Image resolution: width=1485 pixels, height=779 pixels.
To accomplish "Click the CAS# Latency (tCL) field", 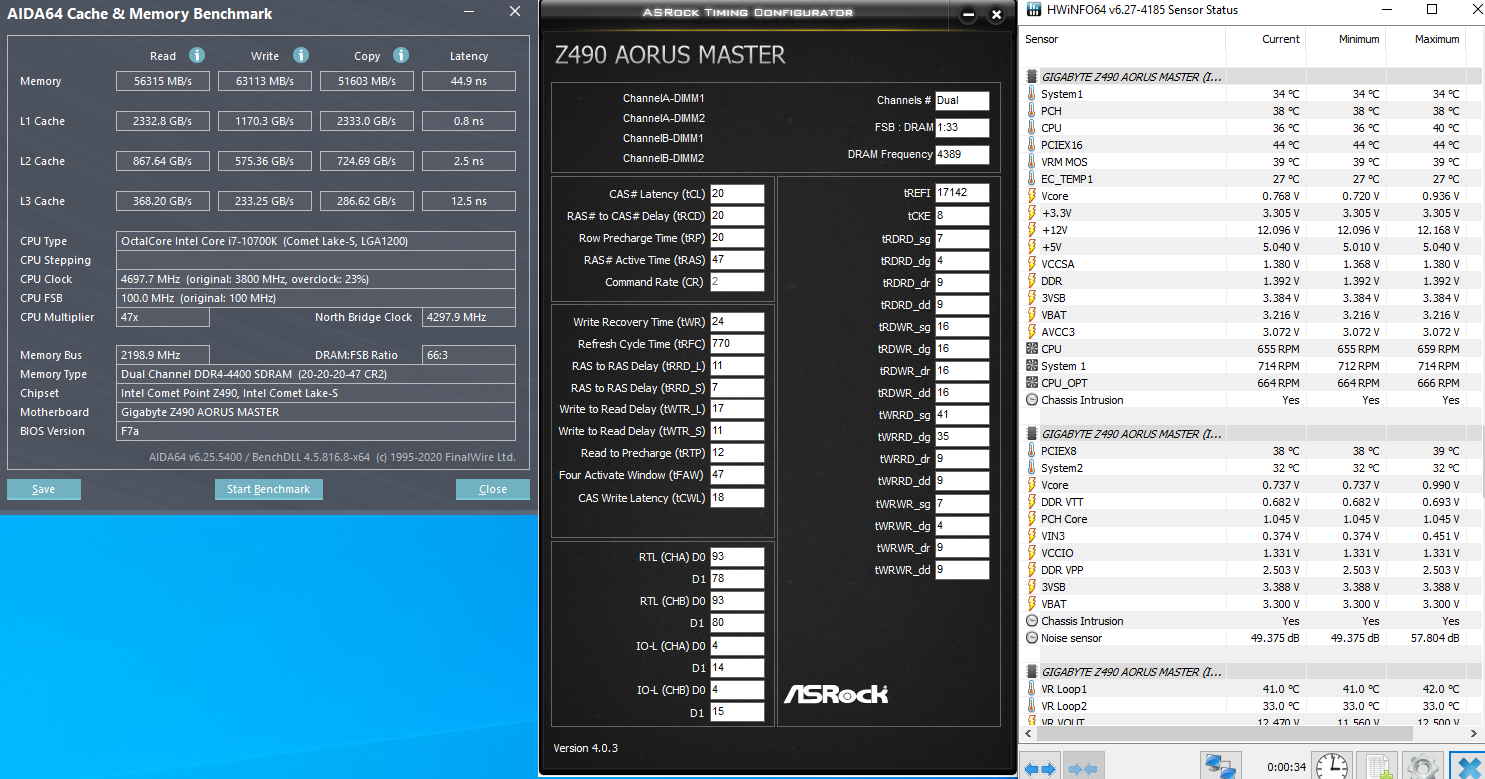I will click(737, 194).
